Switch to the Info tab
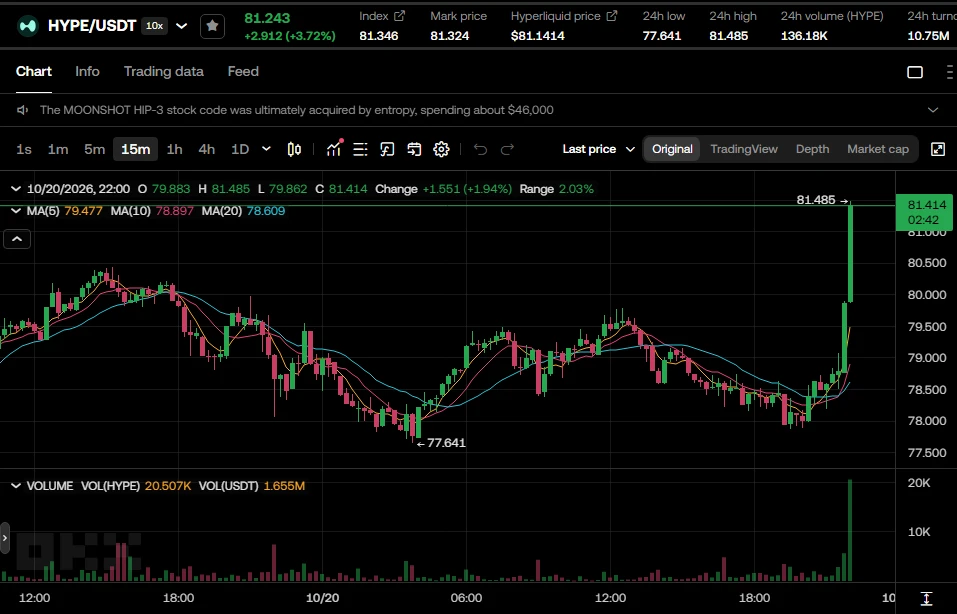Viewport: 957px width, 614px height. pyautogui.click(x=87, y=71)
